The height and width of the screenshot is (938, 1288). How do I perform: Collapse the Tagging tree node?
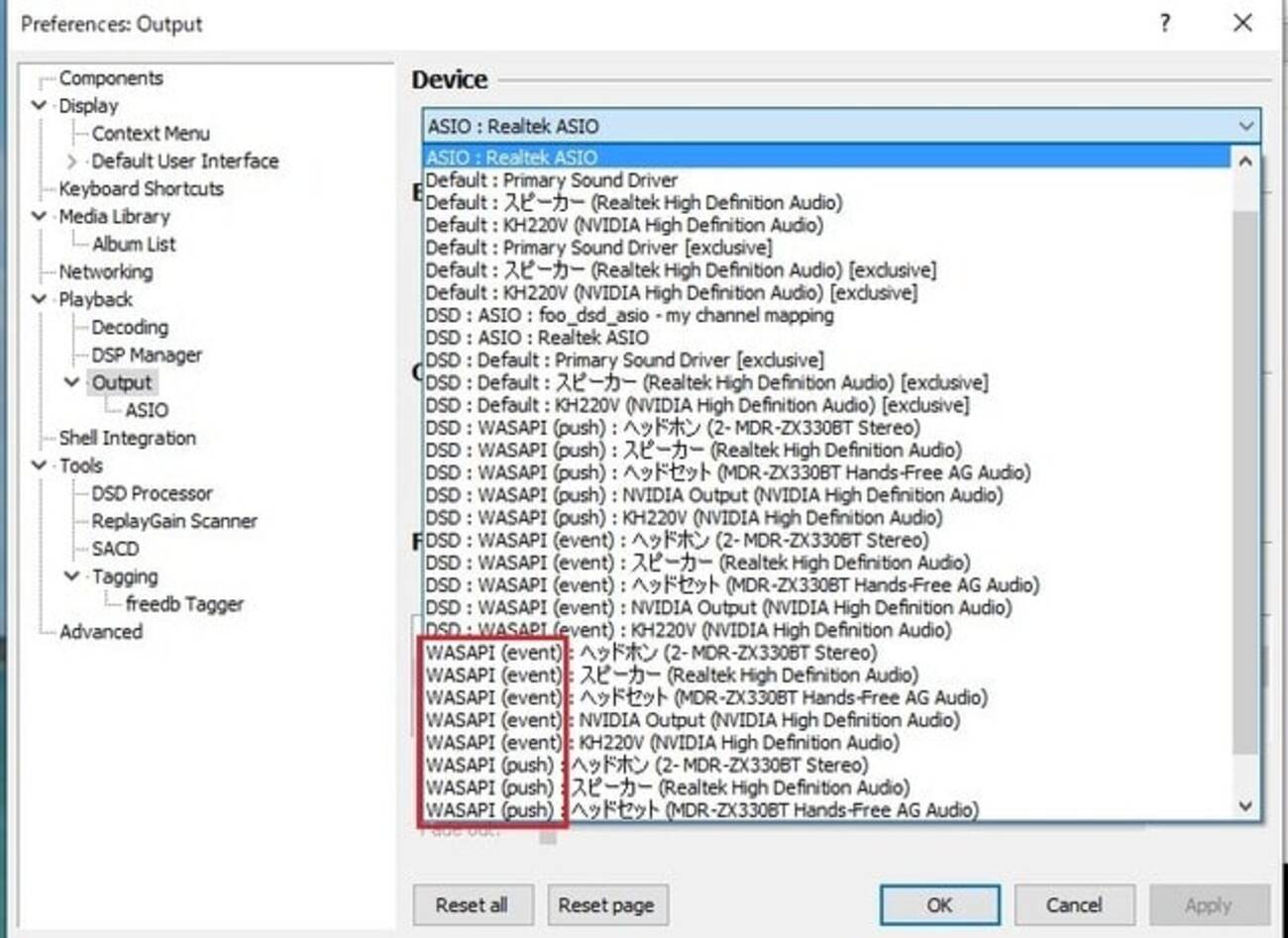click(72, 576)
